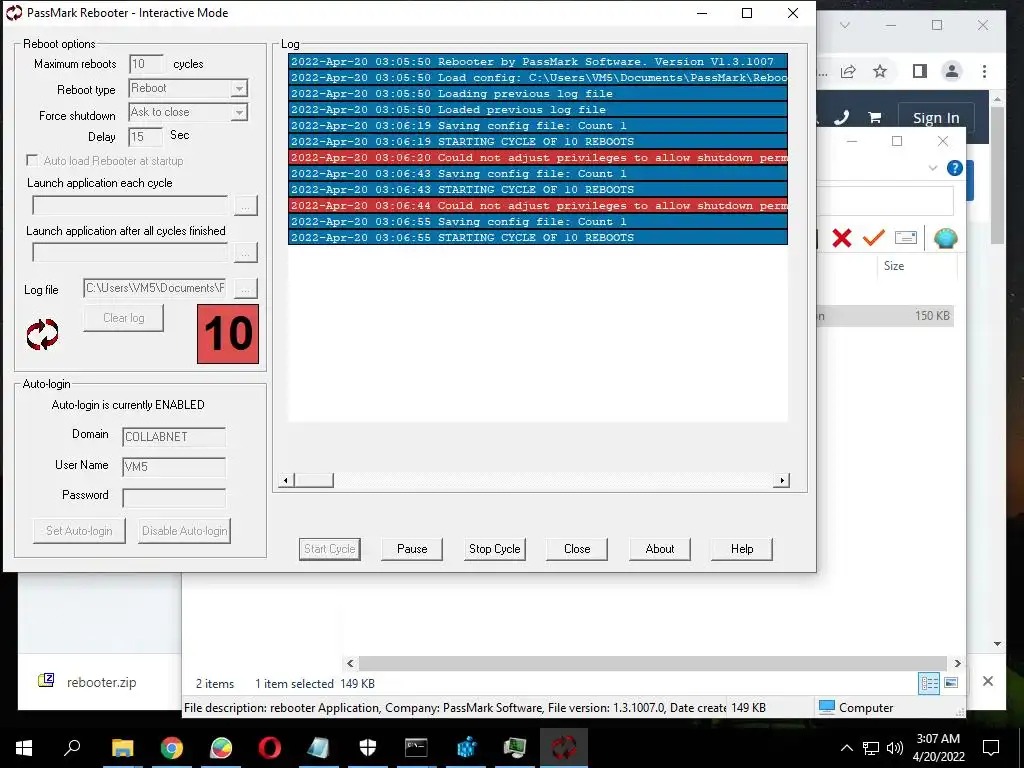Open the Windows Start menu

click(24, 748)
